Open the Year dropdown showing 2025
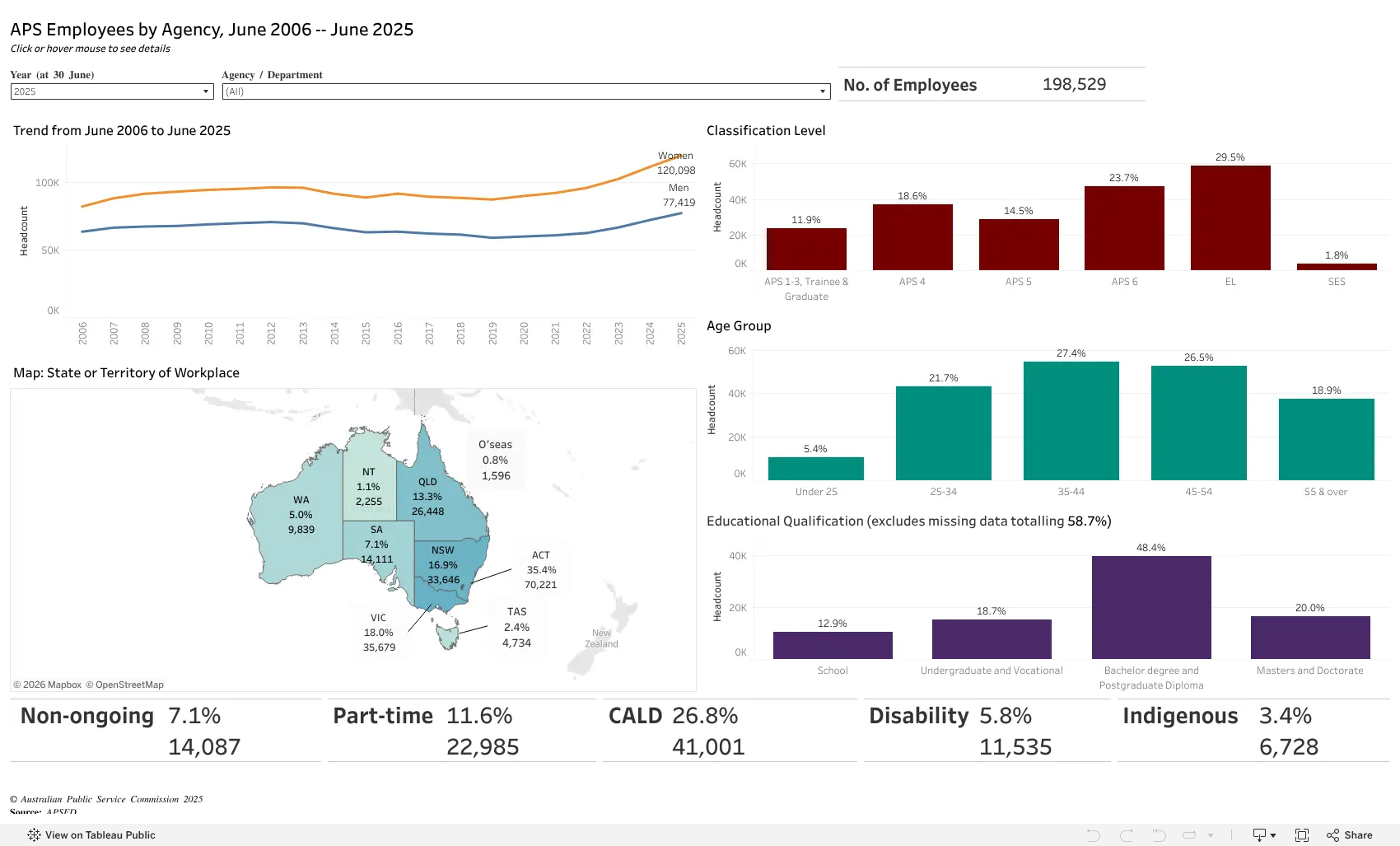 point(112,91)
